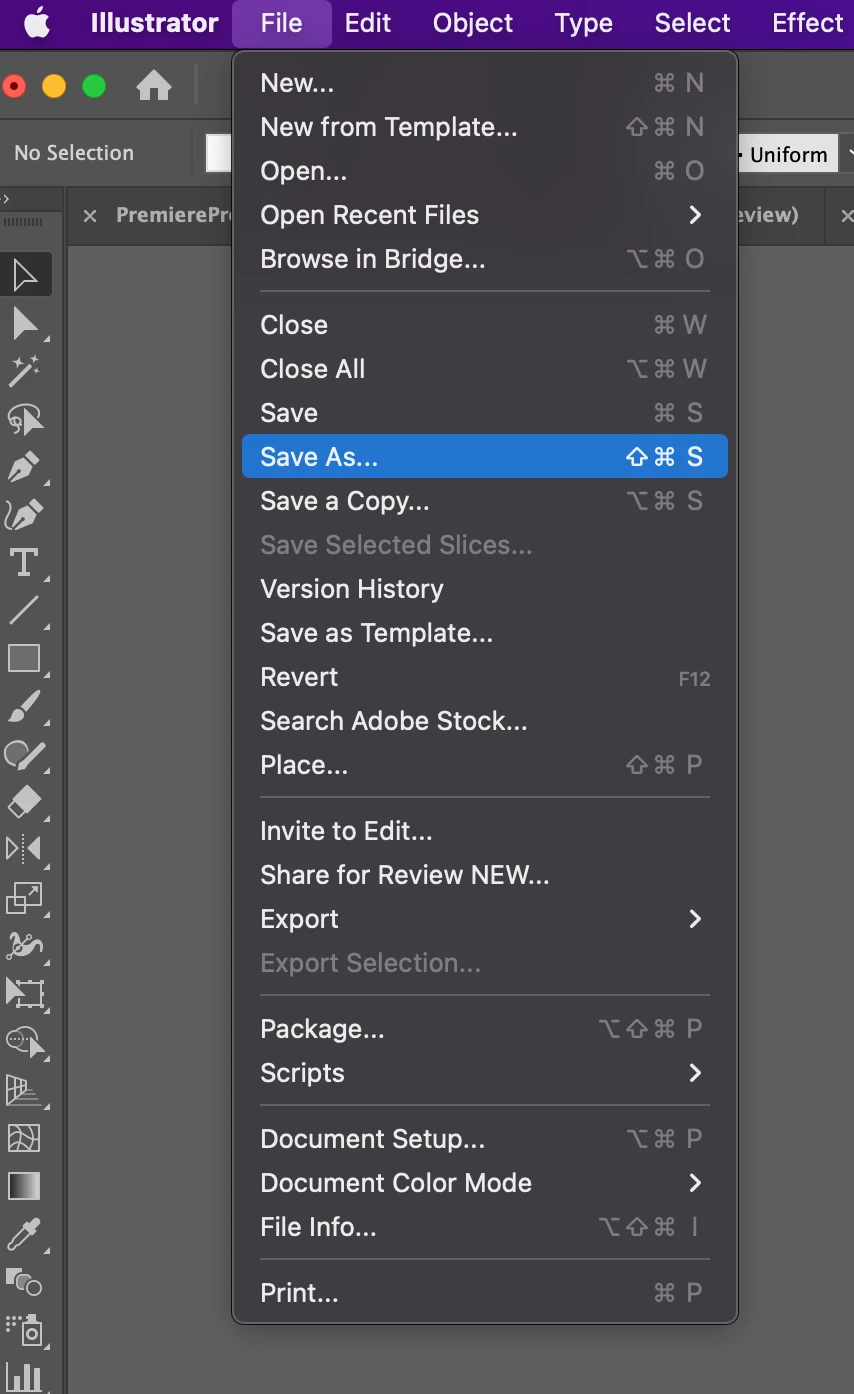The width and height of the screenshot is (854, 1394).
Task: Open the Edit menu
Action: 368,23
